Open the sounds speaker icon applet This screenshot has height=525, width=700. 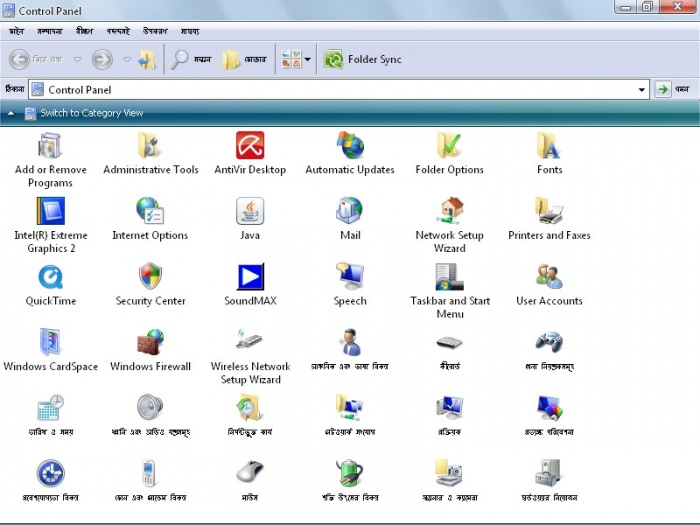click(150, 416)
